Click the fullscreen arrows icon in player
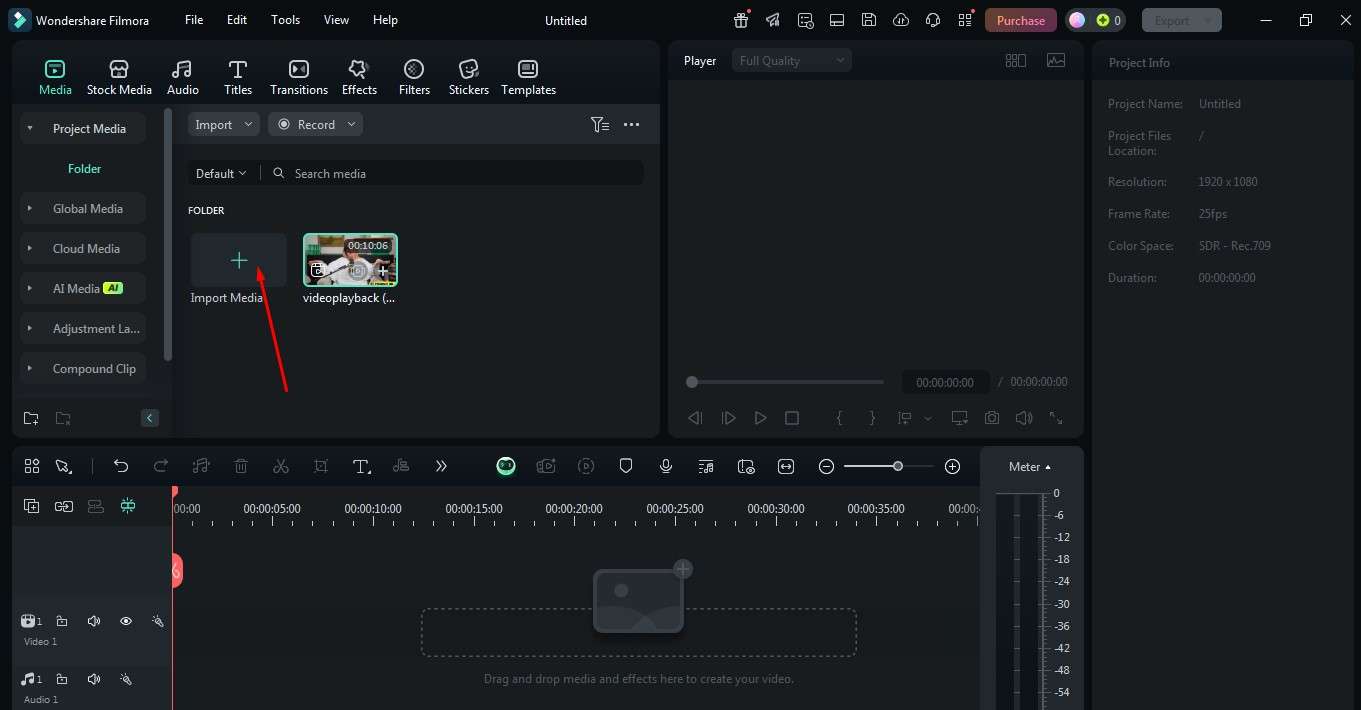1361x710 pixels. (1056, 418)
